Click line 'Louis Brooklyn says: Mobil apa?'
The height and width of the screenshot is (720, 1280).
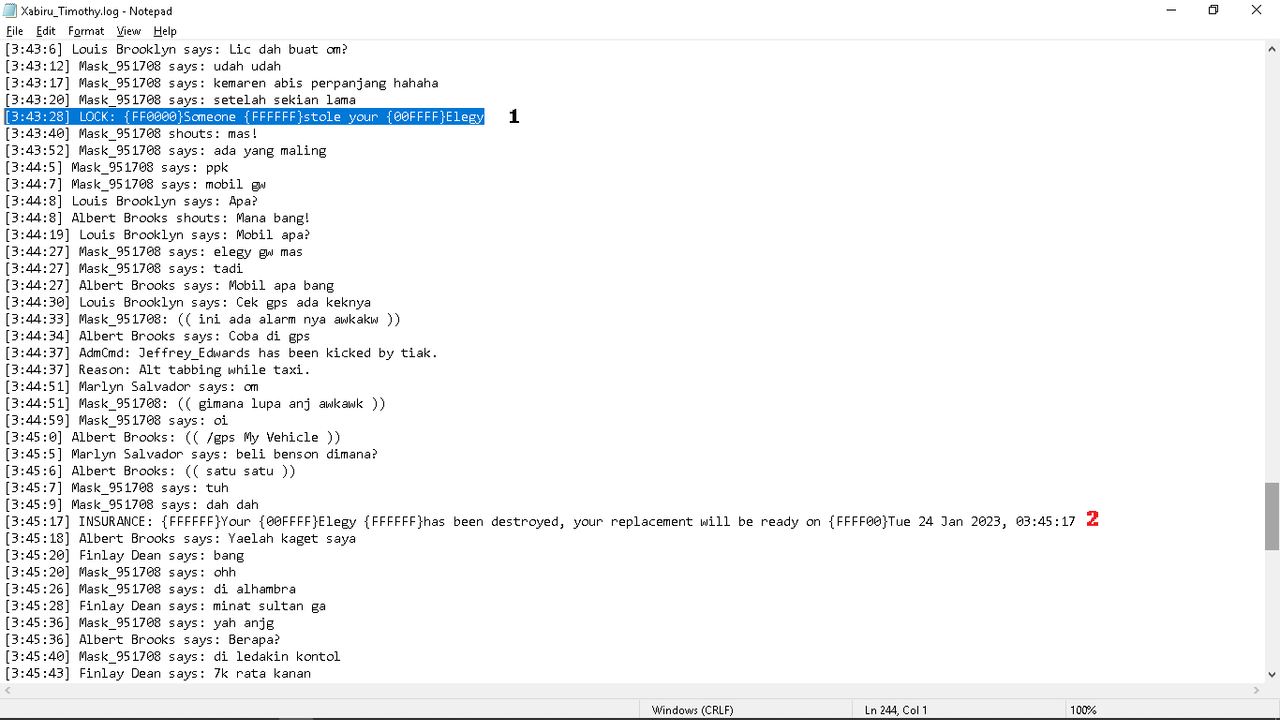(x=157, y=235)
